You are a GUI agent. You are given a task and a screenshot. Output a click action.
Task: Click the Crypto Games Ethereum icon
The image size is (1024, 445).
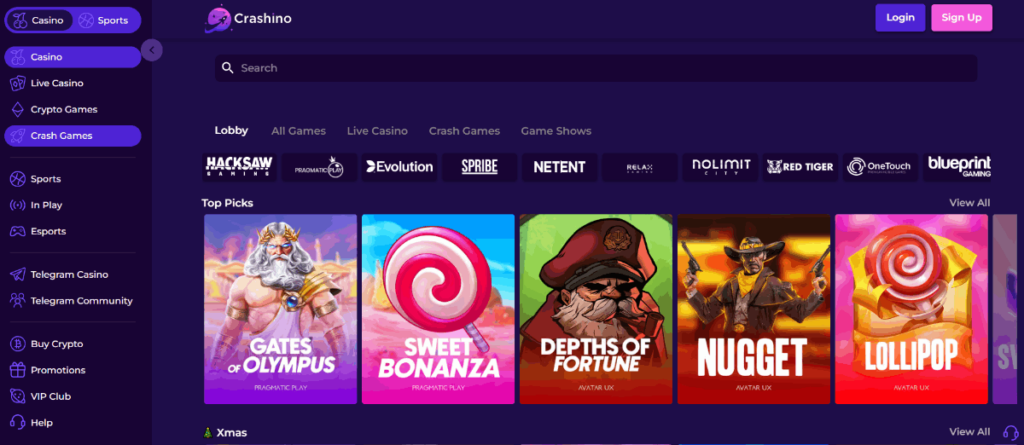click(18, 109)
